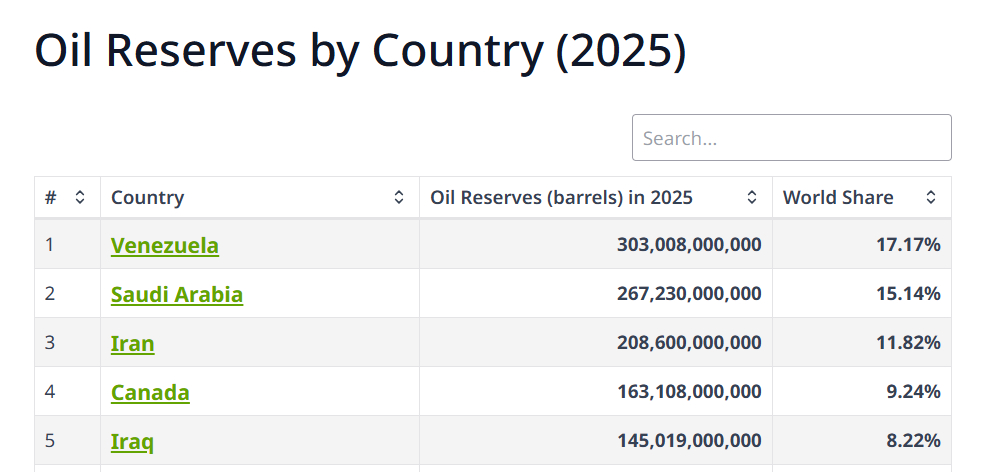986x472 pixels.
Task: Select the # column header
Action: (51, 198)
